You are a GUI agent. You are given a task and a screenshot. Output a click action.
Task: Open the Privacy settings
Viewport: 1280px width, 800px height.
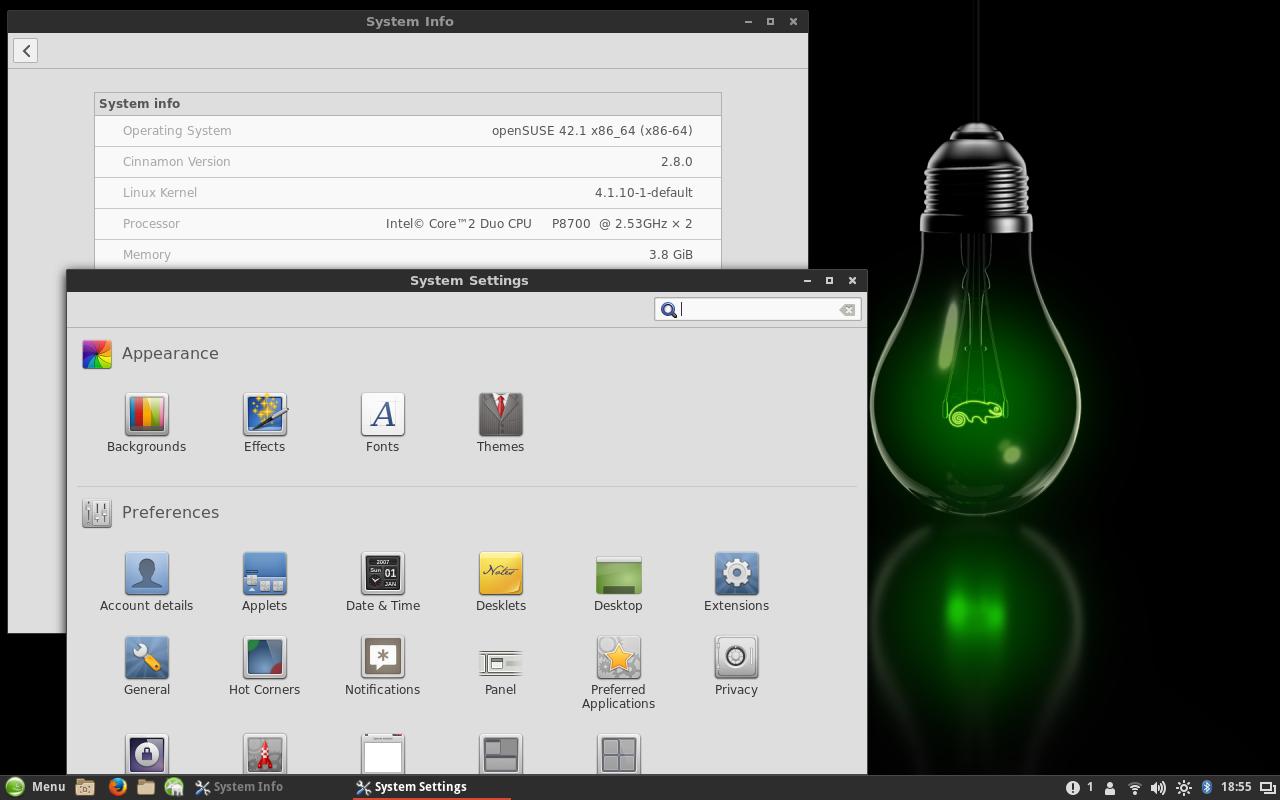(x=736, y=658)
